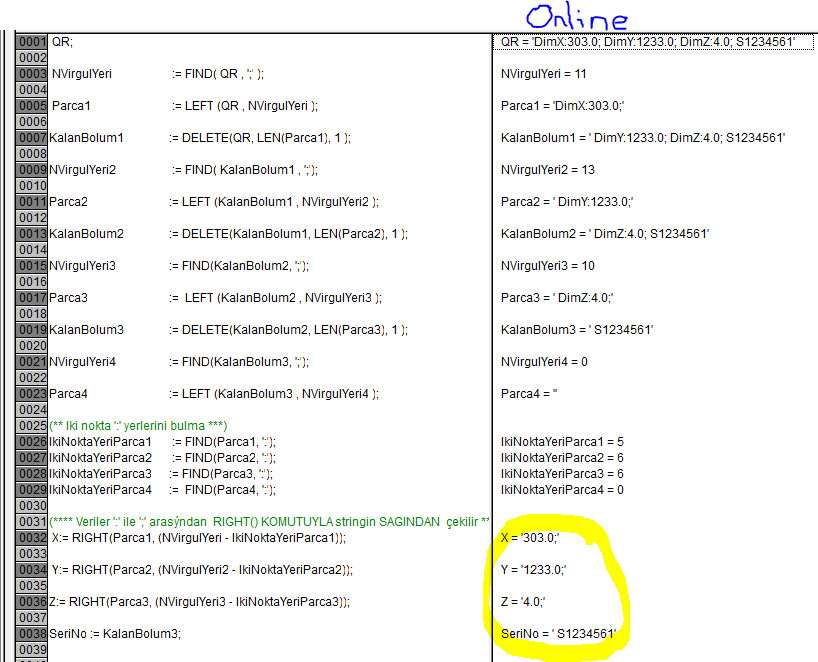Select the online value 'NVirgulYeri4 = 0'
Screen dimensions: 818x662
click(x=544, y=362)
